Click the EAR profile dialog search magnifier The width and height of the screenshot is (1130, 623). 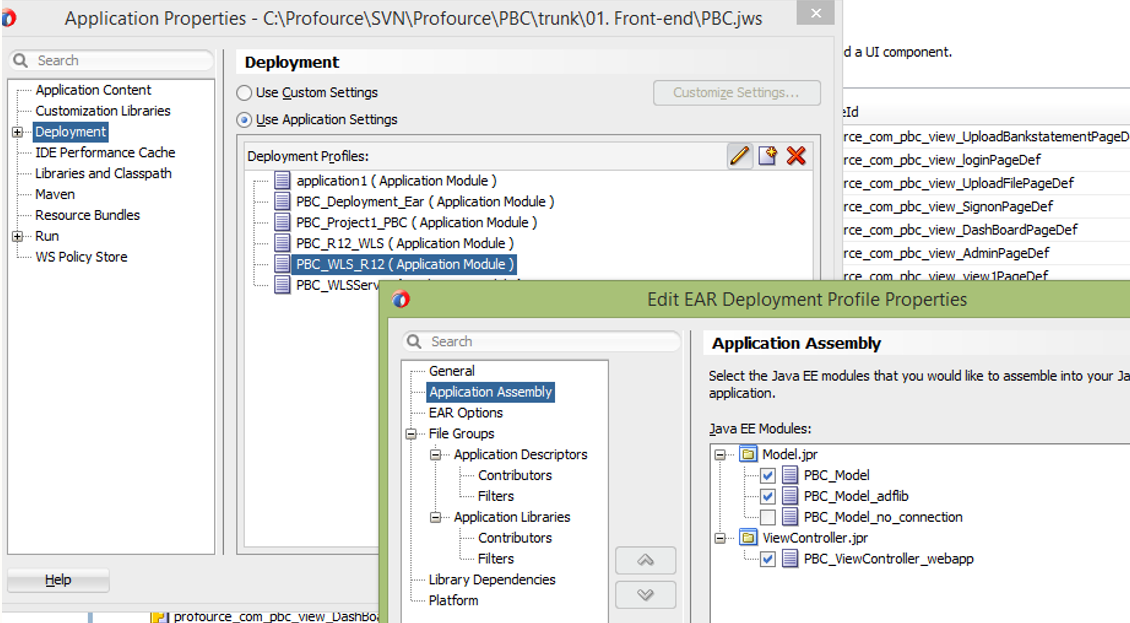[x=414, y=342]
